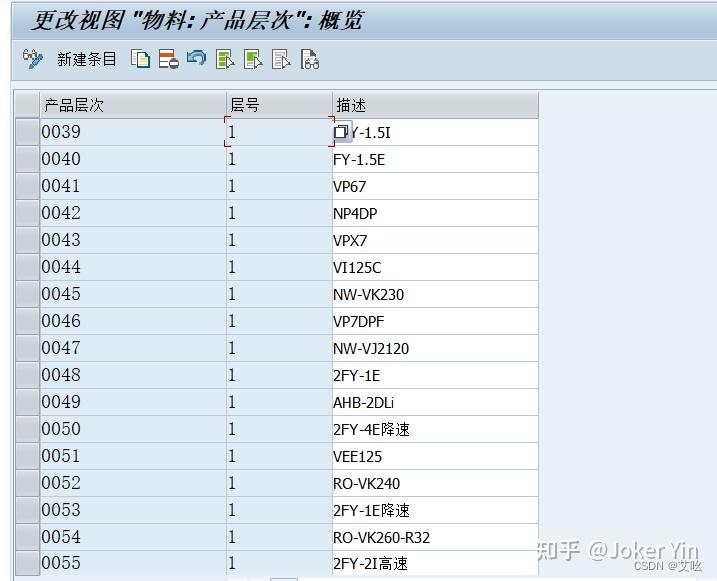The height and width of the screenshot is (581, 717).
Task: Select row 0050 using its row selector
Action: [x=27, y=429]
